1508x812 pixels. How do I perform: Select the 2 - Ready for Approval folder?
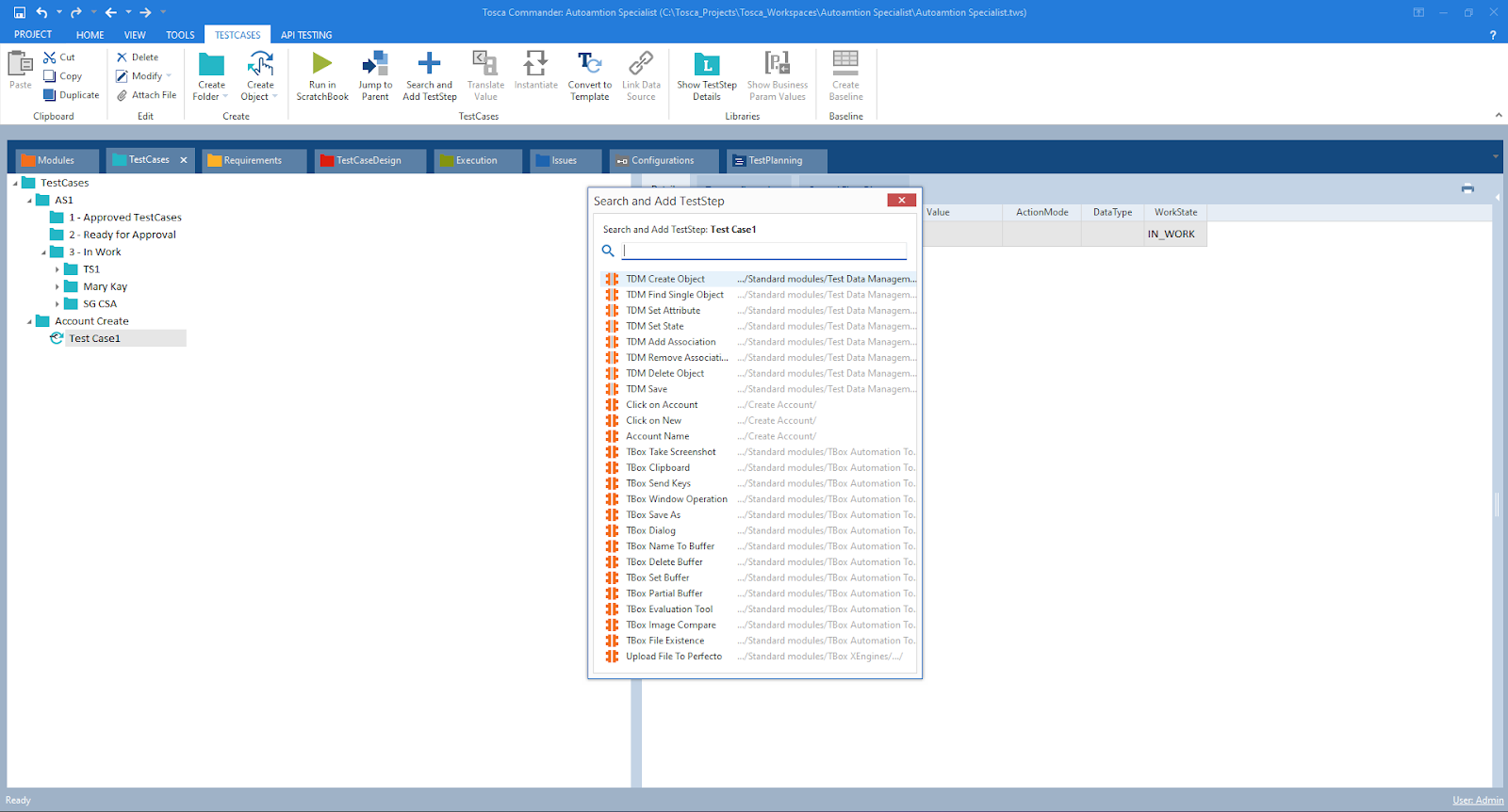pos(122,235)
